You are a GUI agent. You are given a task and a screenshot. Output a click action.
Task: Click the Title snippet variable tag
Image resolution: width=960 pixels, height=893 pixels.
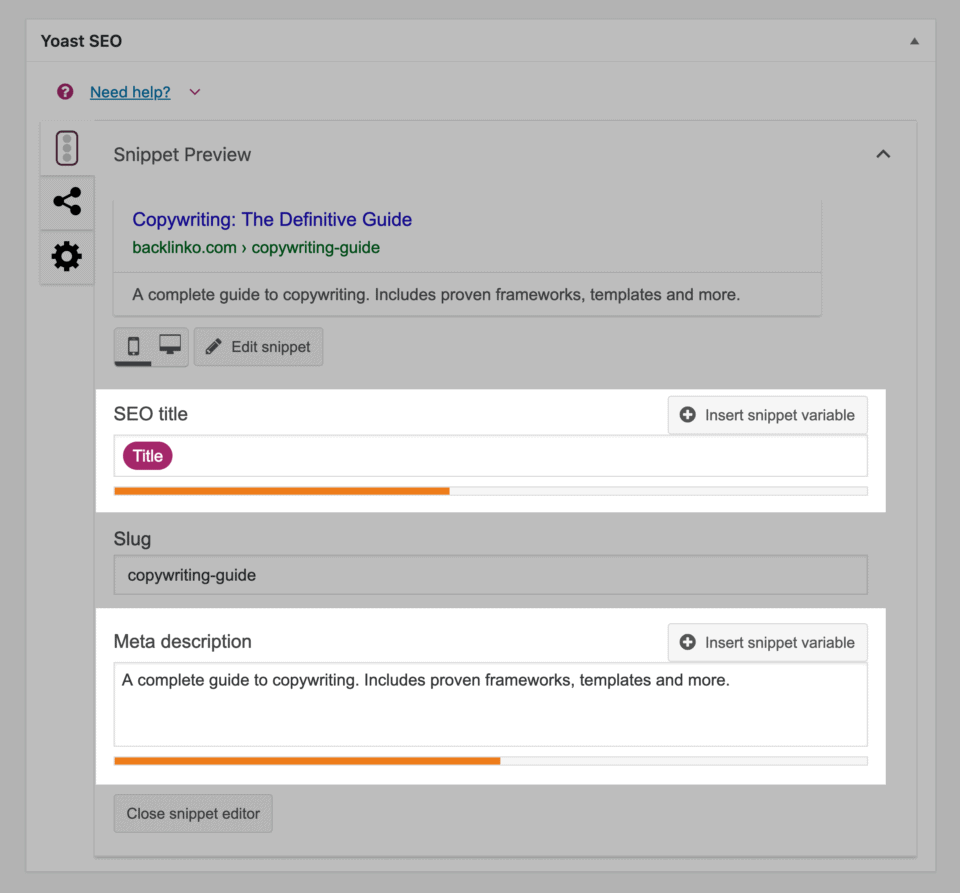point(148,456)
